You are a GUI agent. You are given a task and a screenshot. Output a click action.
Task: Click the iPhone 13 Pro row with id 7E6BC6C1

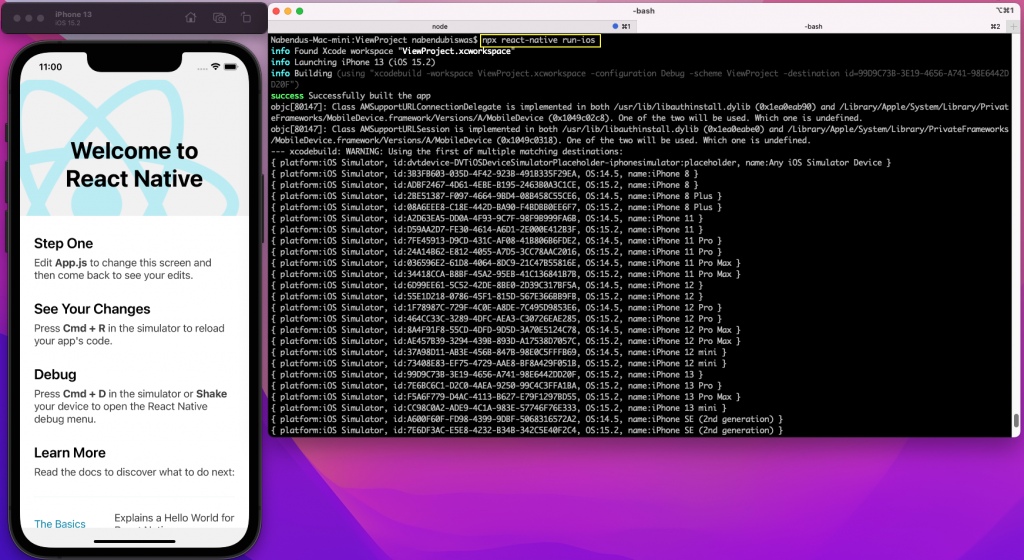(x=496, y=386)
